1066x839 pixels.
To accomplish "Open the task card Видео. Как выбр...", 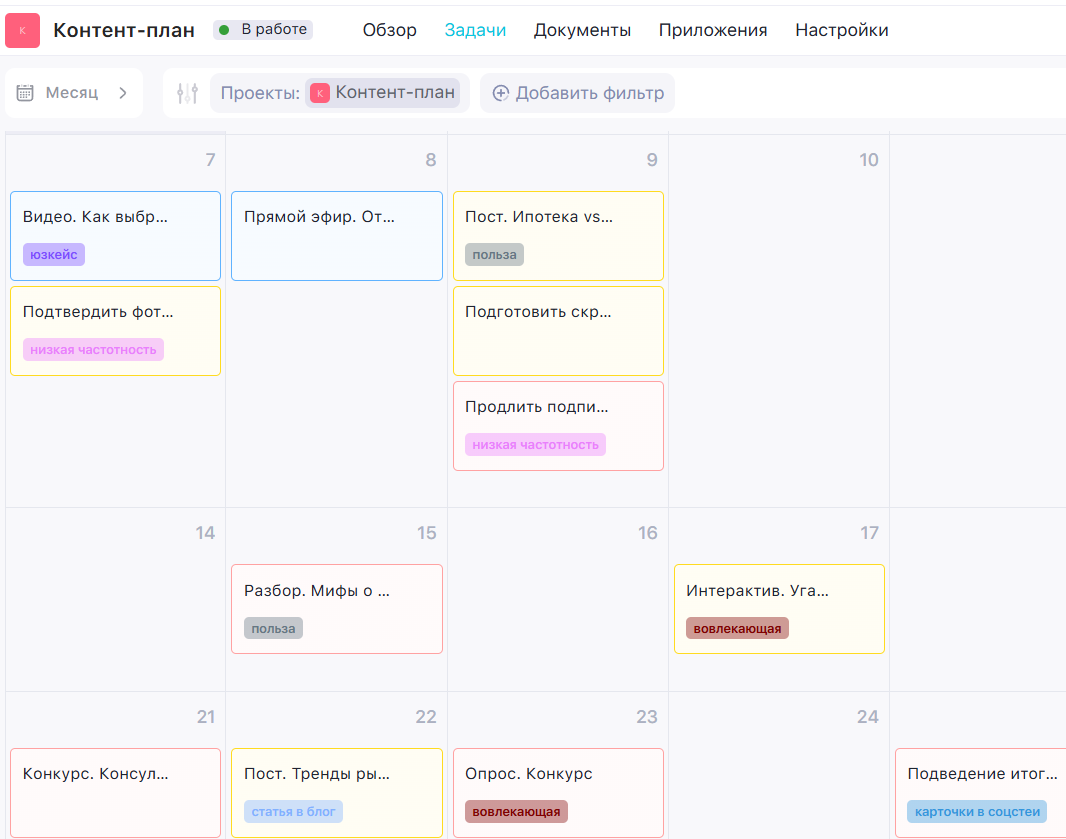I will click(116, 236).
